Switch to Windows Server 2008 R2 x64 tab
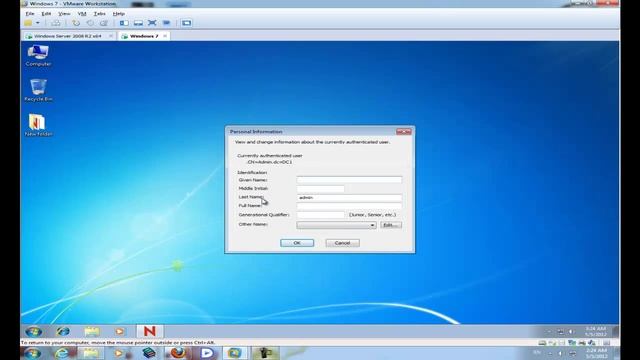The image size is (640, 360). point(67,36)
